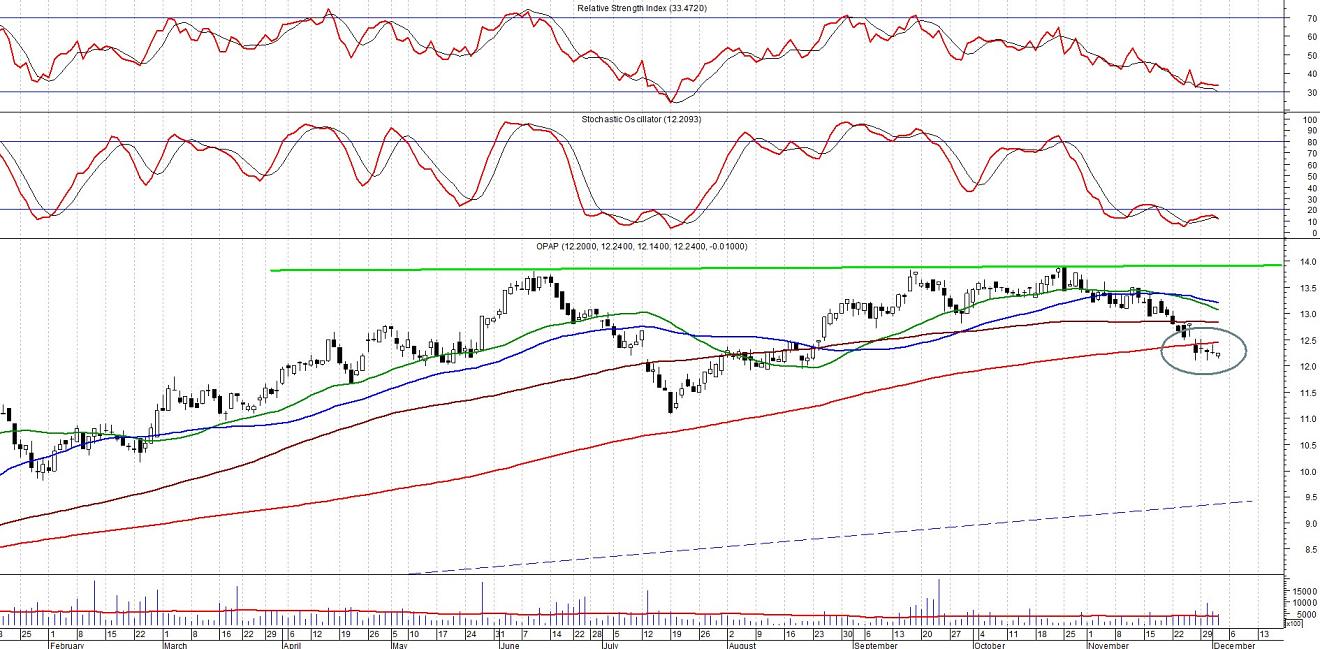Click the 14.0 price axis value

(x=1305, y=262)
